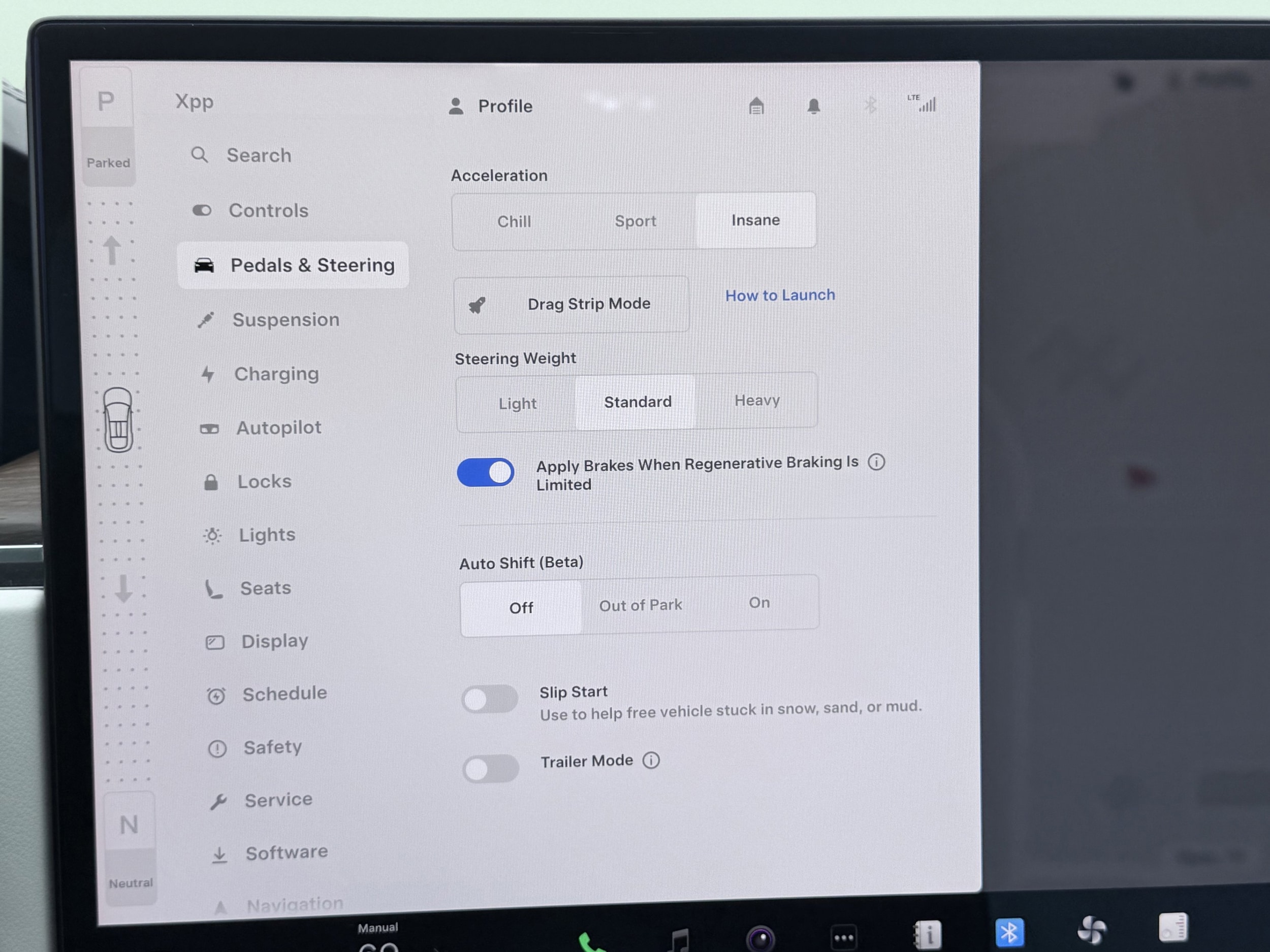Set Steering Weight to Heavy
This screenshot has height=952, width=1270.
pos(757,401)
